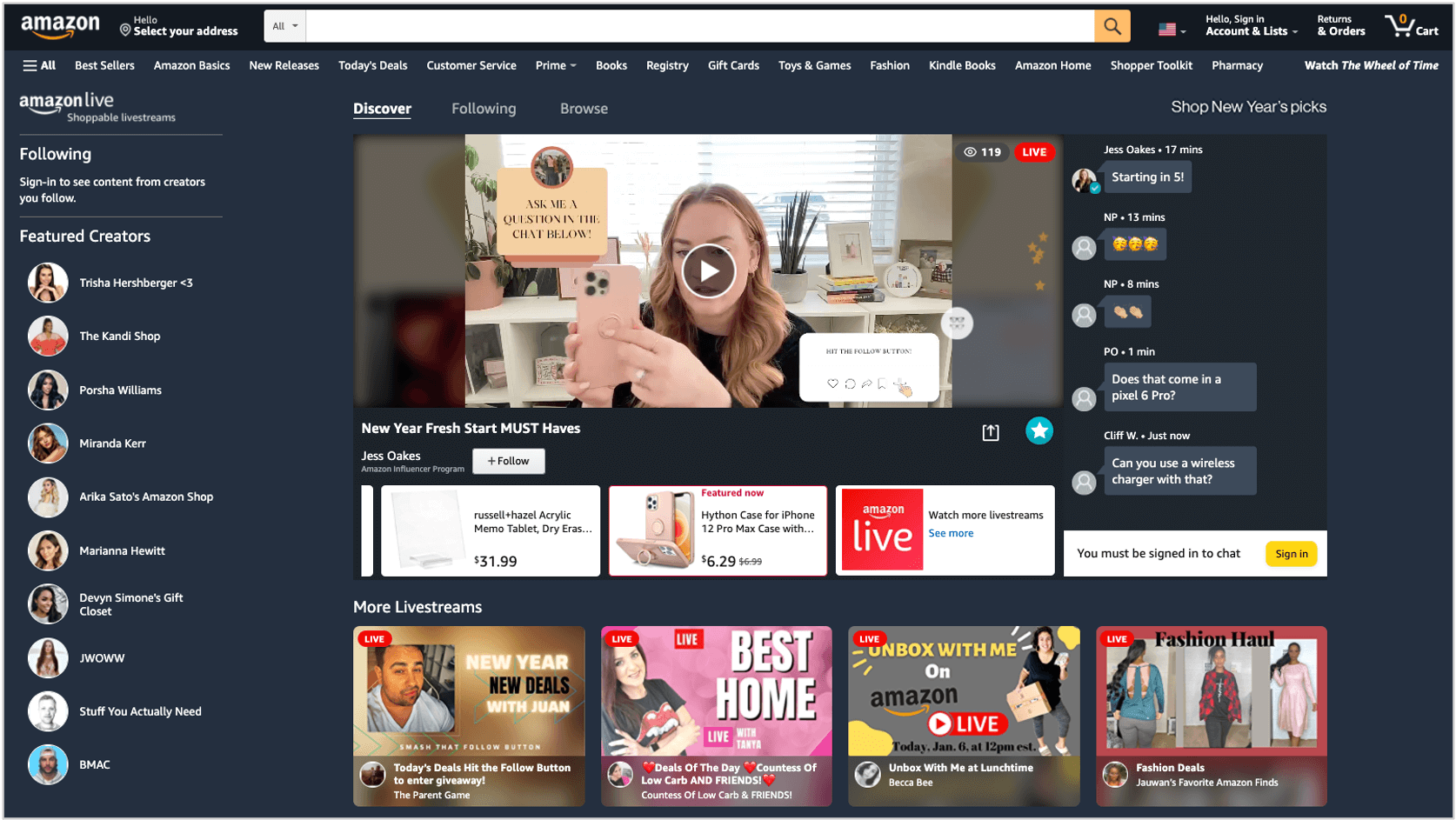Open the russell+hazel Acrylic Memo Tablet card
Screen dimensions: 1456x820
(491, 530)
